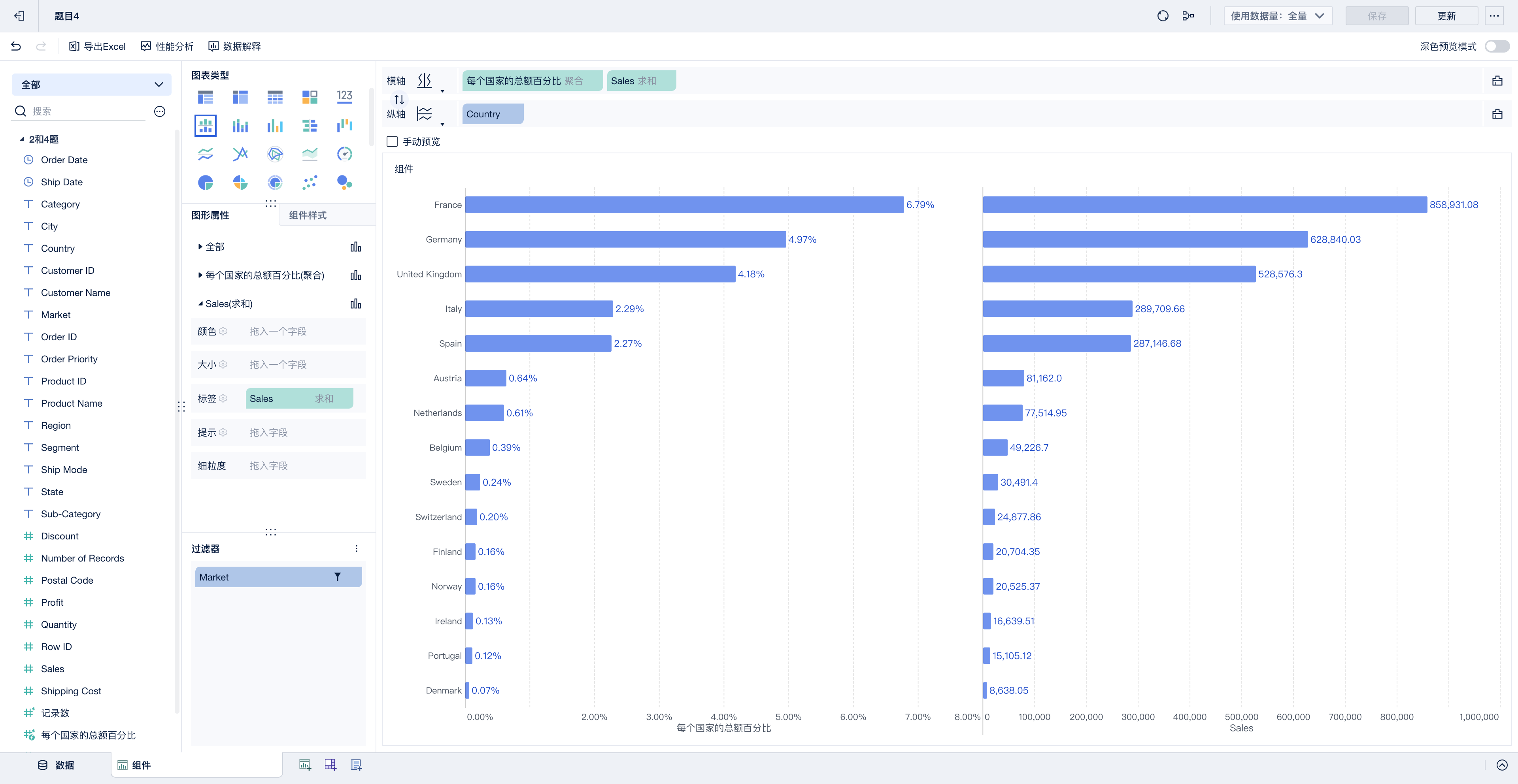Click the swap axes arrows icon
This screenshot has height=784, width=1518.
[x=399, y=99]
